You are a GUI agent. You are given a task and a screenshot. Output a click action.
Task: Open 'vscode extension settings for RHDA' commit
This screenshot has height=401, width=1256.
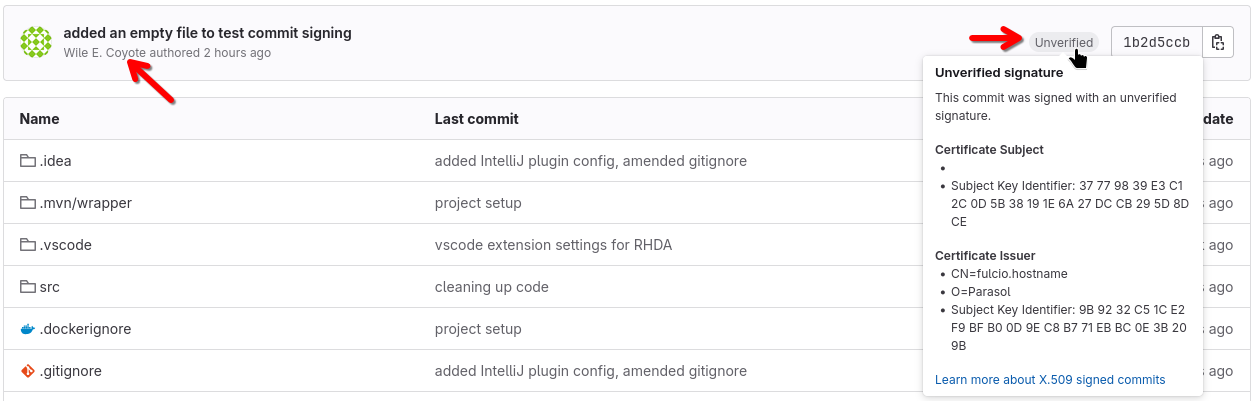coord(553,245)
